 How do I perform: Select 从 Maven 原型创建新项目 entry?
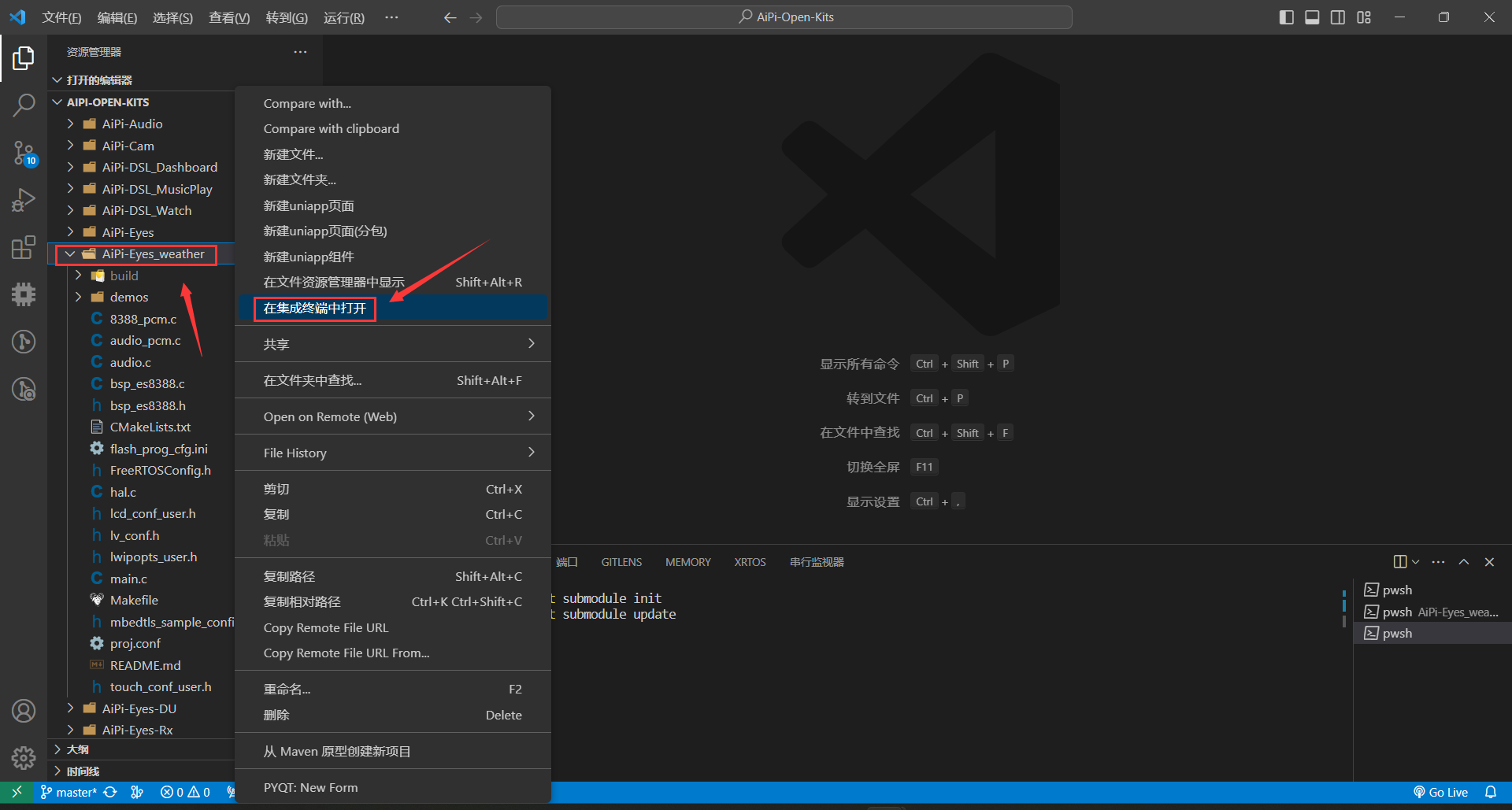click(393, 751)
